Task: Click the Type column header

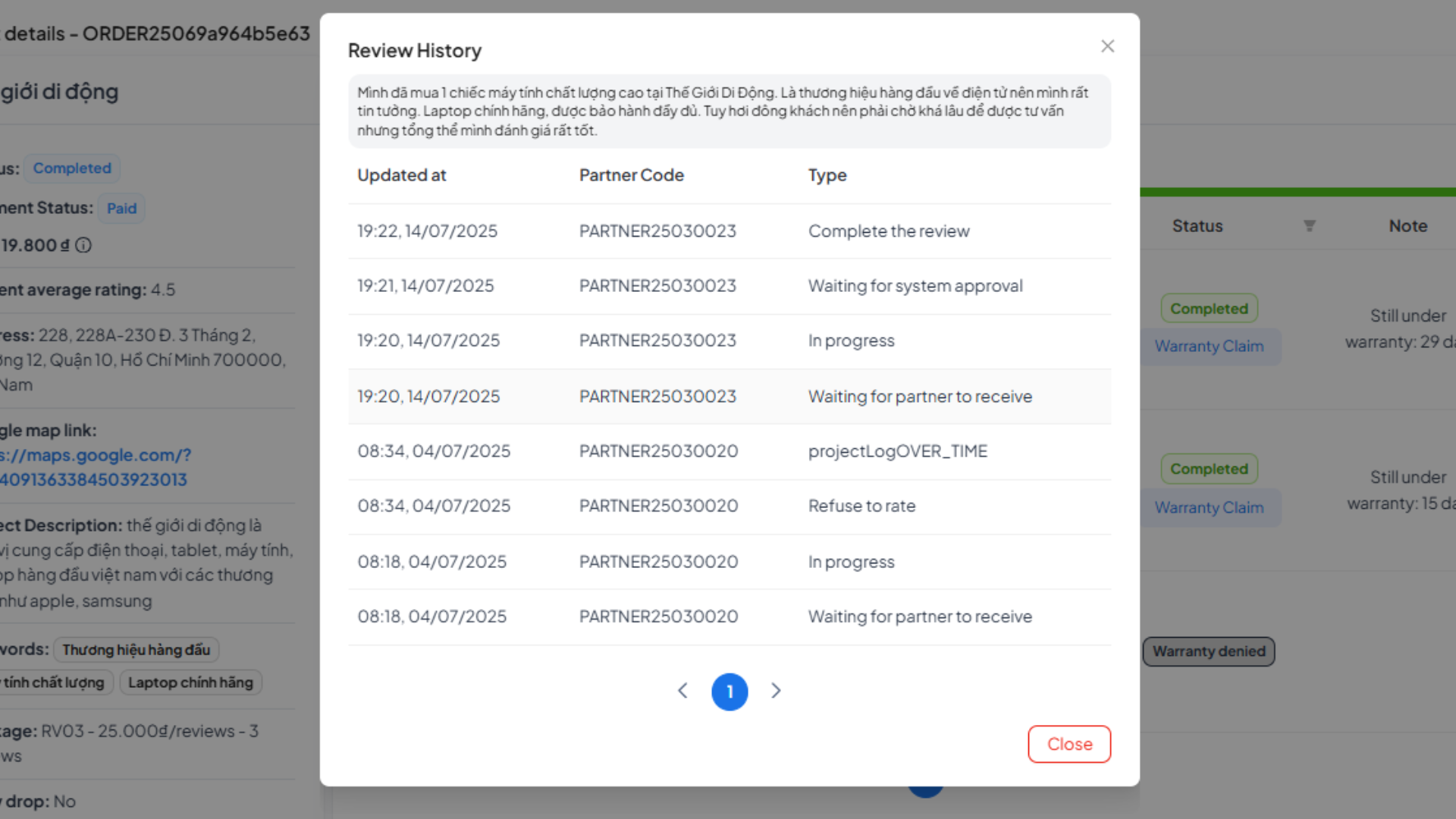Action: tap(827, 175)
